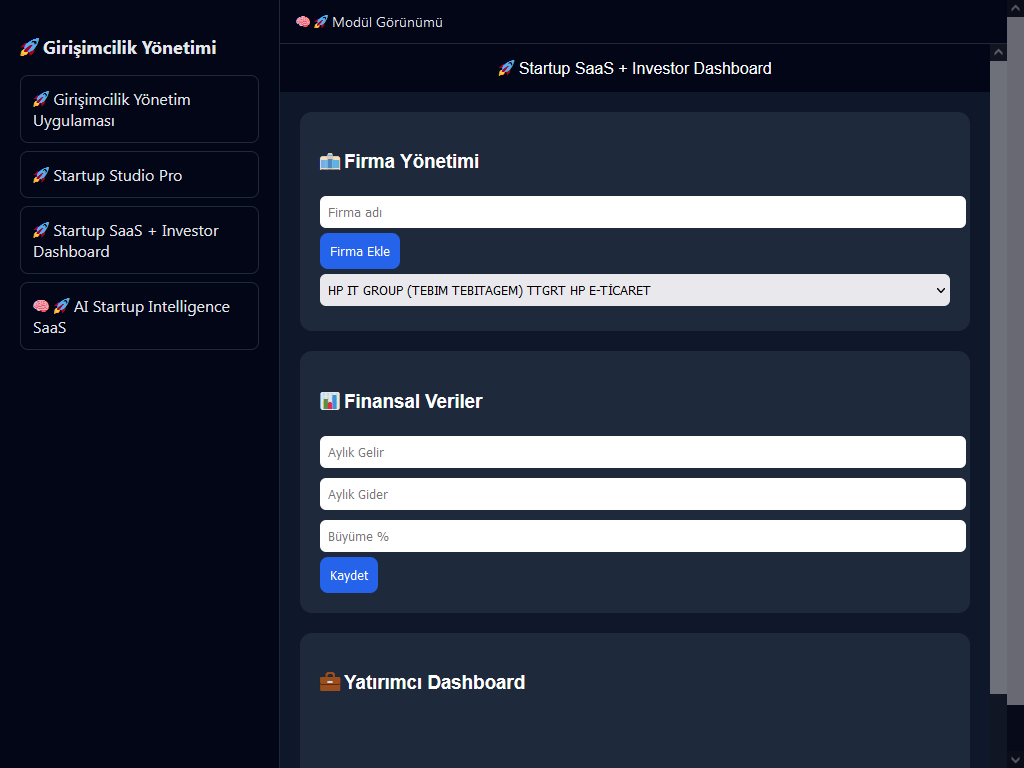This screenshot has height=768, width=1024.
Task: Open Girişimcilik Yönetim Uygulaması in the sidebar
Action: click(139, 110)
